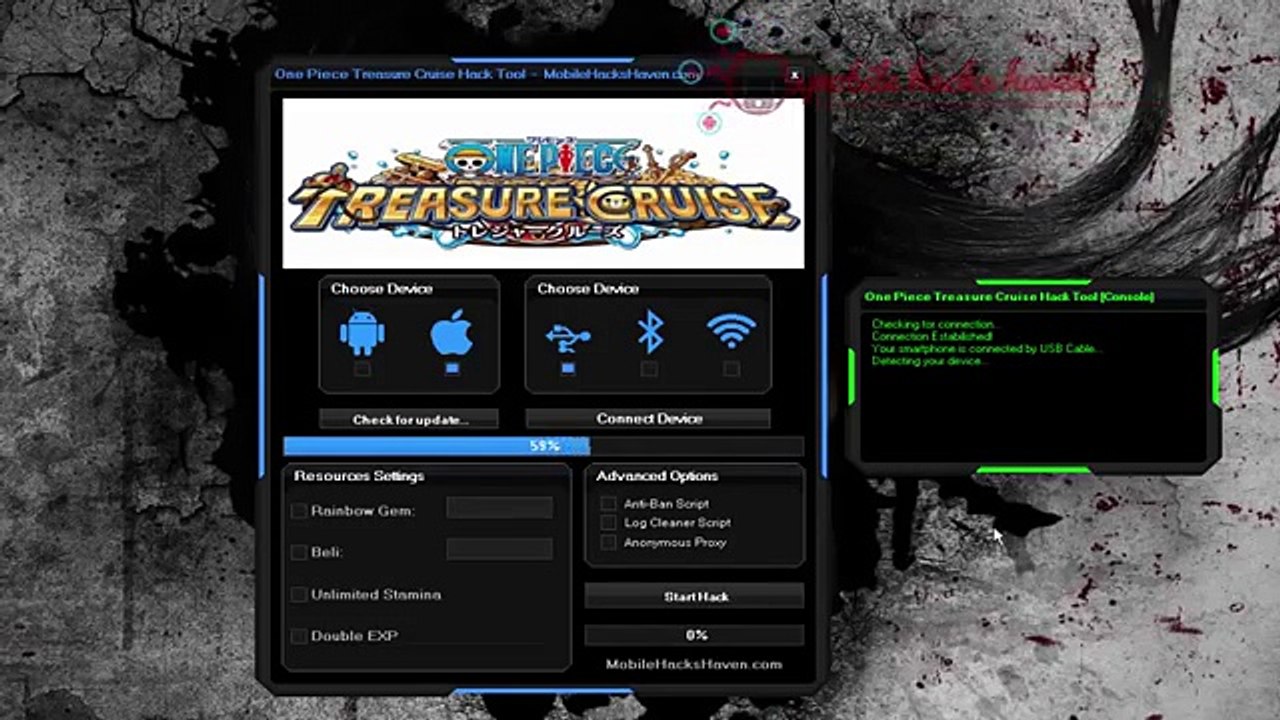Enable the Double EXP checkbox

point(299,636)
